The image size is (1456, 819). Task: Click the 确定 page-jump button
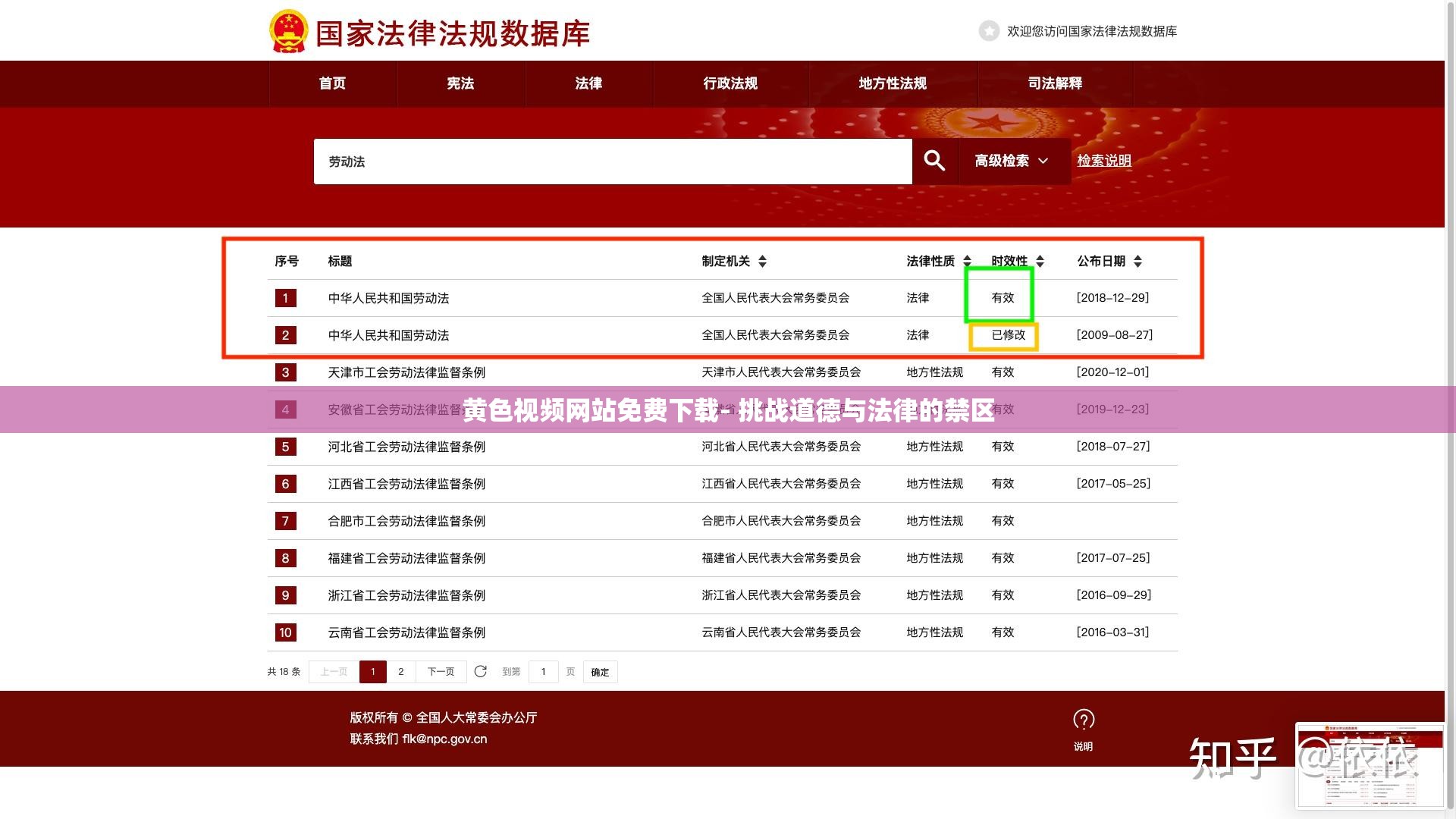[x=599, y=671]
